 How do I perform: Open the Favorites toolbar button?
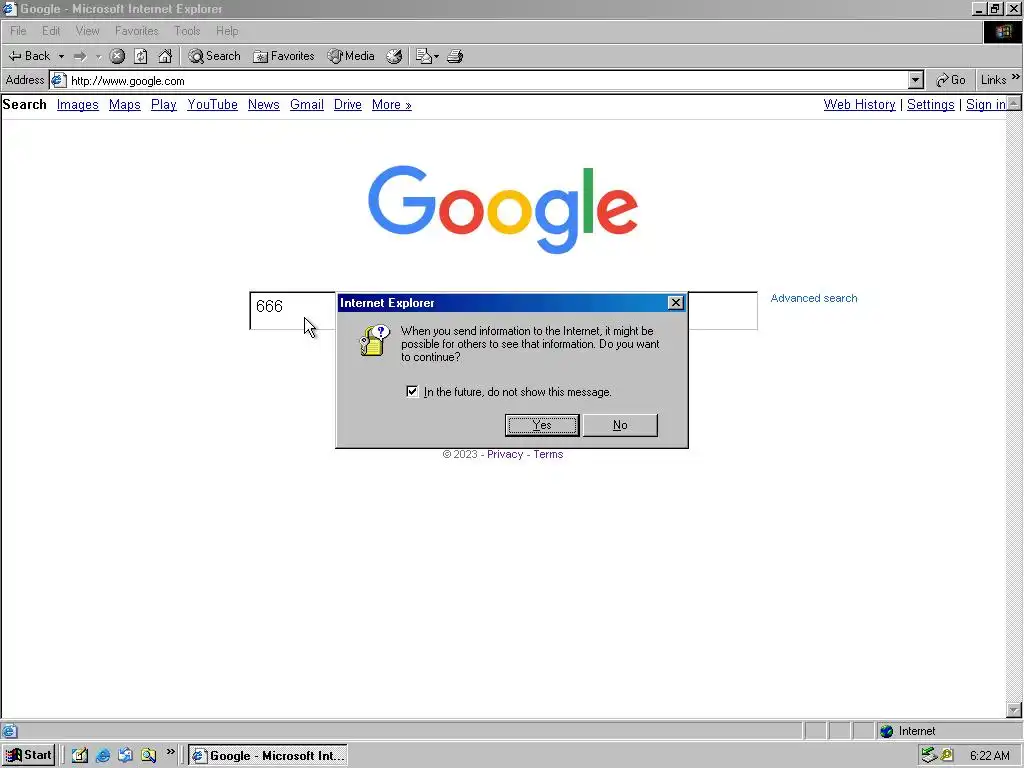click(x=283, y=56)
